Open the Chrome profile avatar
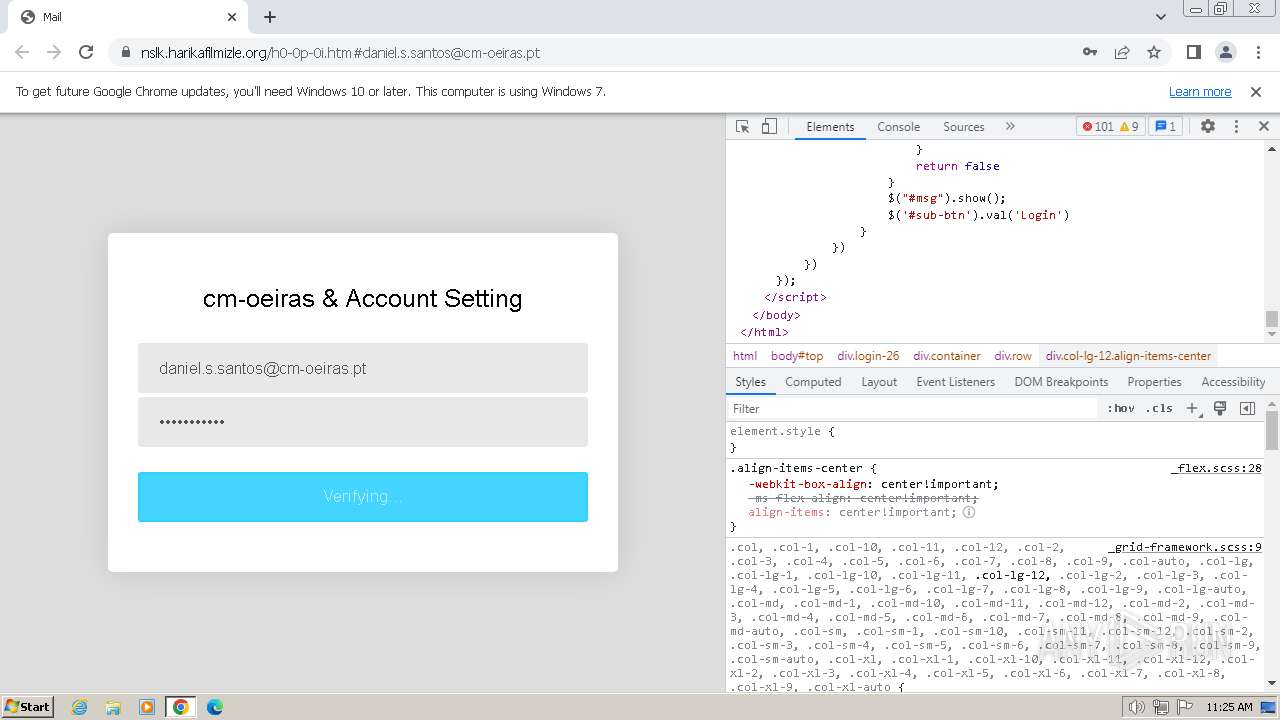The image size is (1280, 720). point(1225,52)
